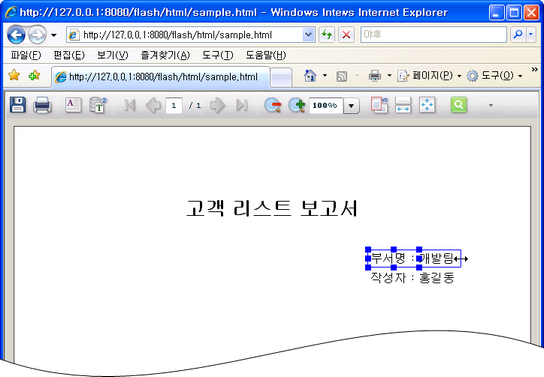Select the fit whole page icon
Screen dimensions: 544x377
pyautogui.click(x=427, y=105)
